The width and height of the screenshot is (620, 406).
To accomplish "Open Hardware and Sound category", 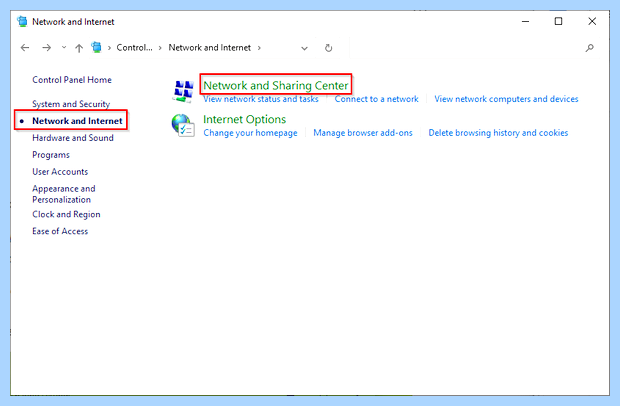I will 73,138.
